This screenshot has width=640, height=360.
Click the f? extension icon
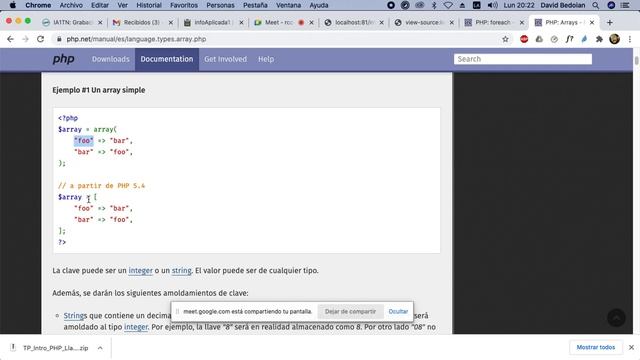(569, 39)
